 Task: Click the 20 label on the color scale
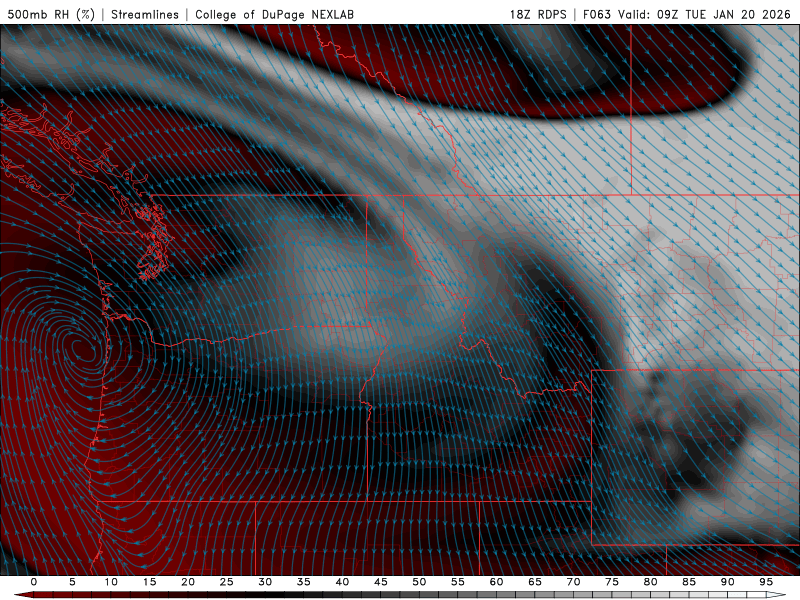pyautogui.click(x=188, y=582)
